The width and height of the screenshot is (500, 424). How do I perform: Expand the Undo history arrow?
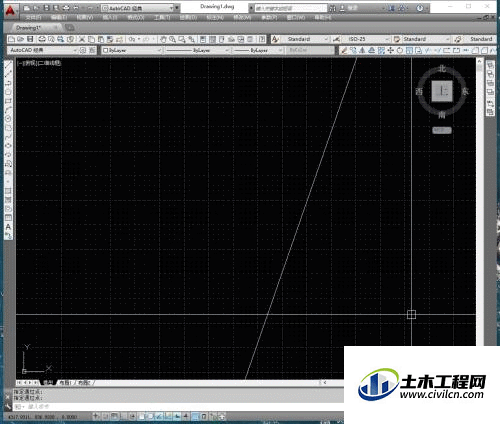tap(139, 39)
